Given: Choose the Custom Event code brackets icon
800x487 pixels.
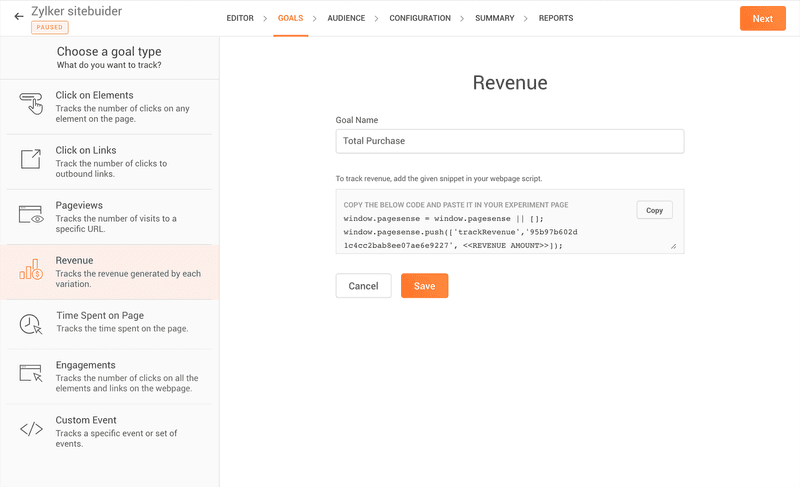Looking at the screenshot, I should 32,430.
